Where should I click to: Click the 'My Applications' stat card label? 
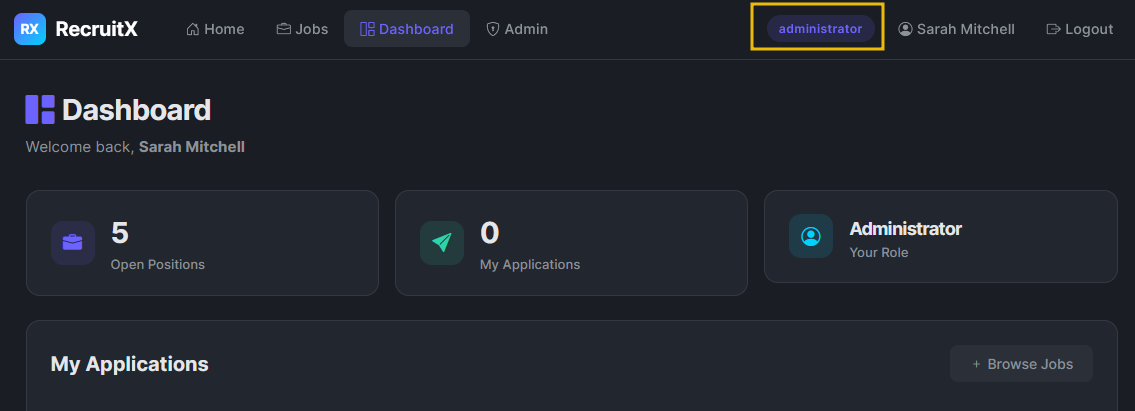pos(530,265)
